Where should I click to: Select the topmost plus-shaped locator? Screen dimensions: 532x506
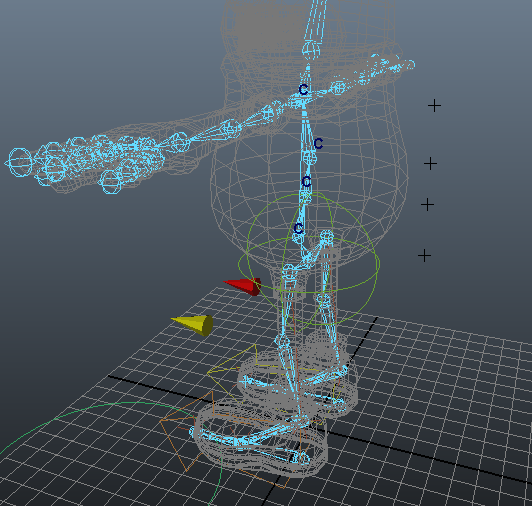(434, 106)
